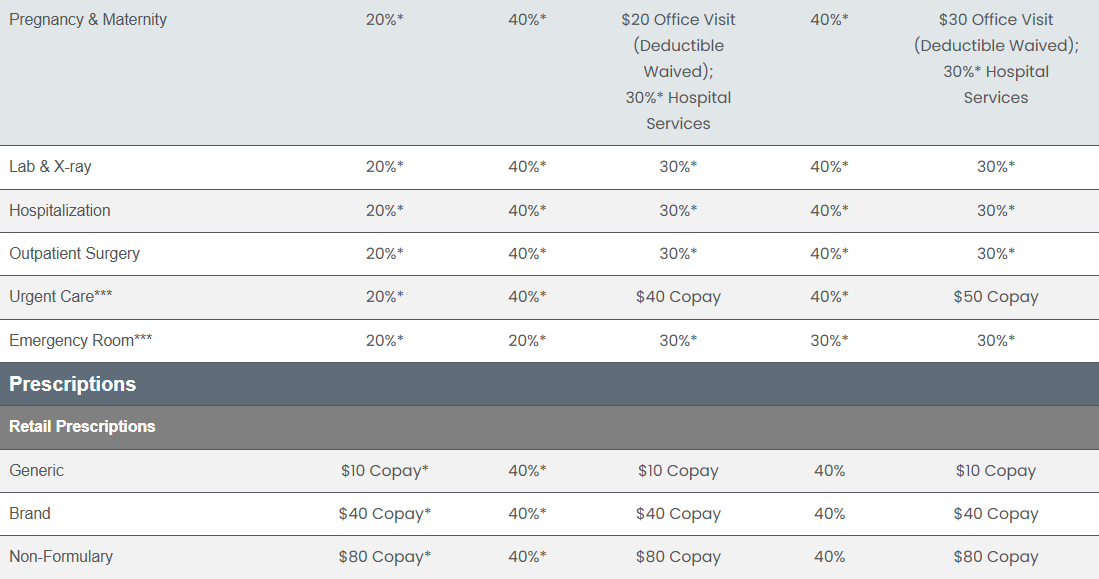Viewport: 1099px width, 579px height.
Task: Select the Non-Formulary row label
Action: (61, 557)
